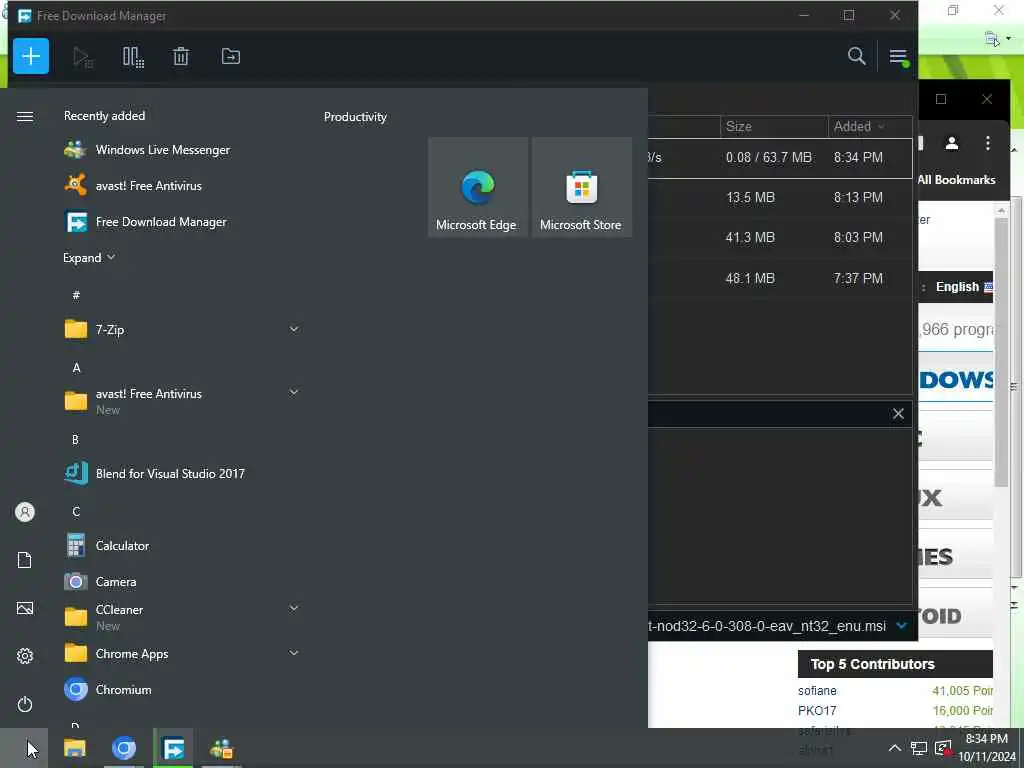Launch Calculator app

pos(182,545)
